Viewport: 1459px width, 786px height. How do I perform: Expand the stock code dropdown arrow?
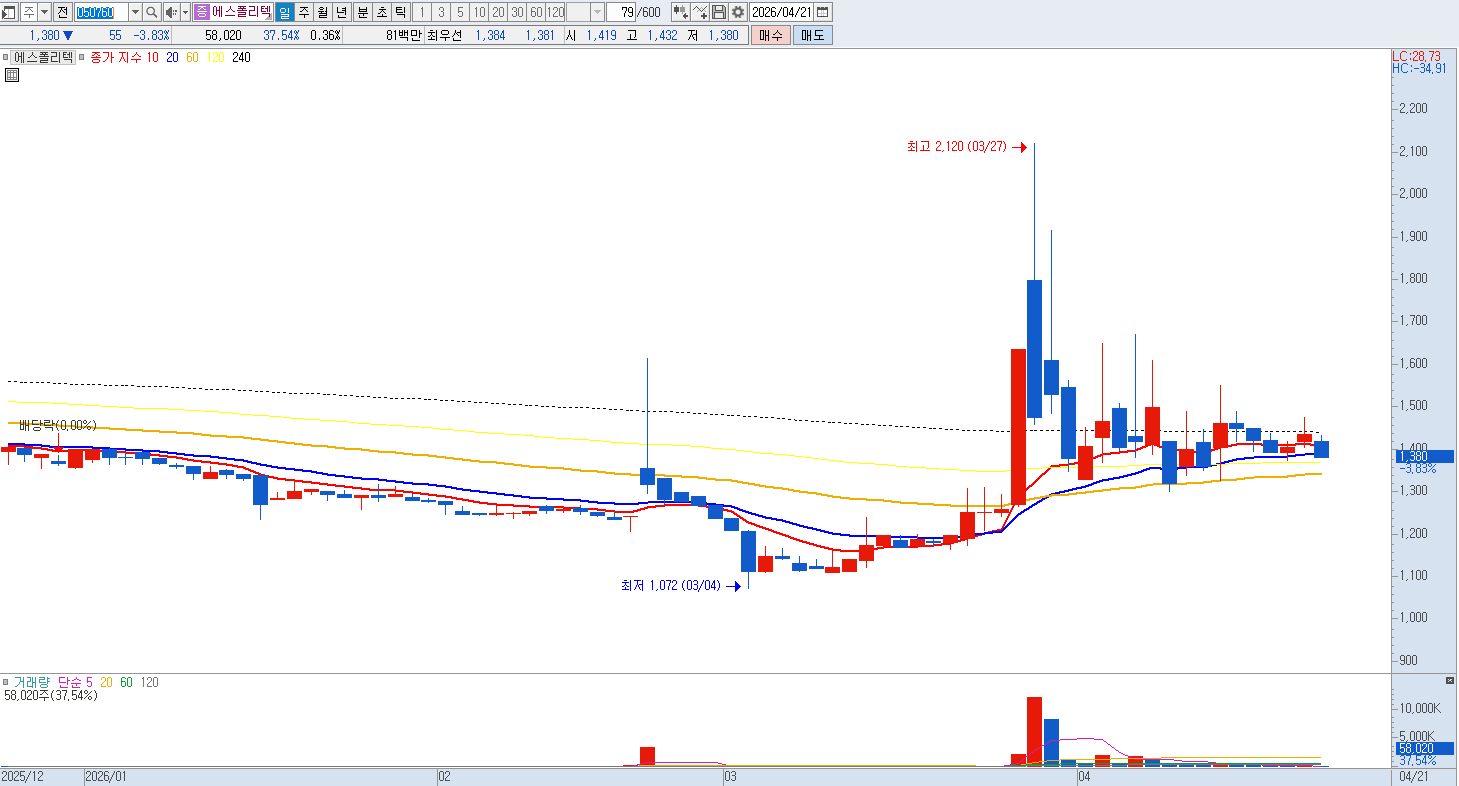[x=135, y=12]
